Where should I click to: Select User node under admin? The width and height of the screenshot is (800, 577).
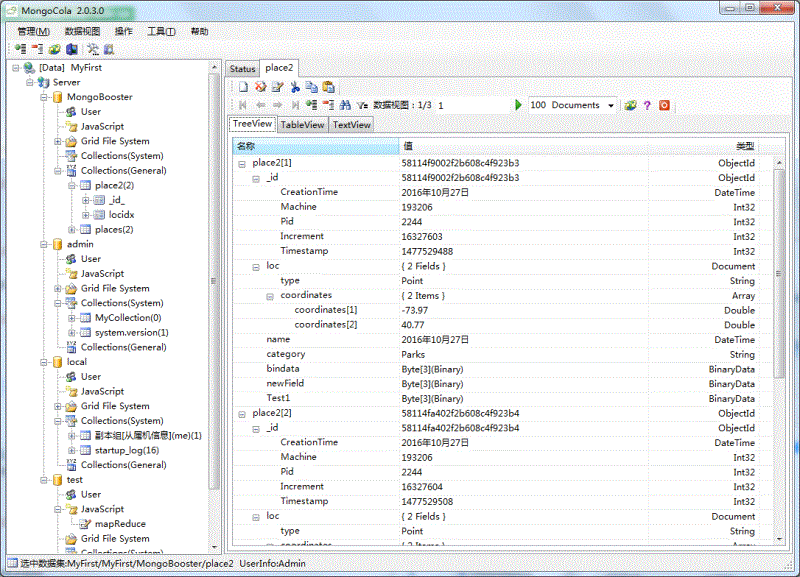(91, 259)
